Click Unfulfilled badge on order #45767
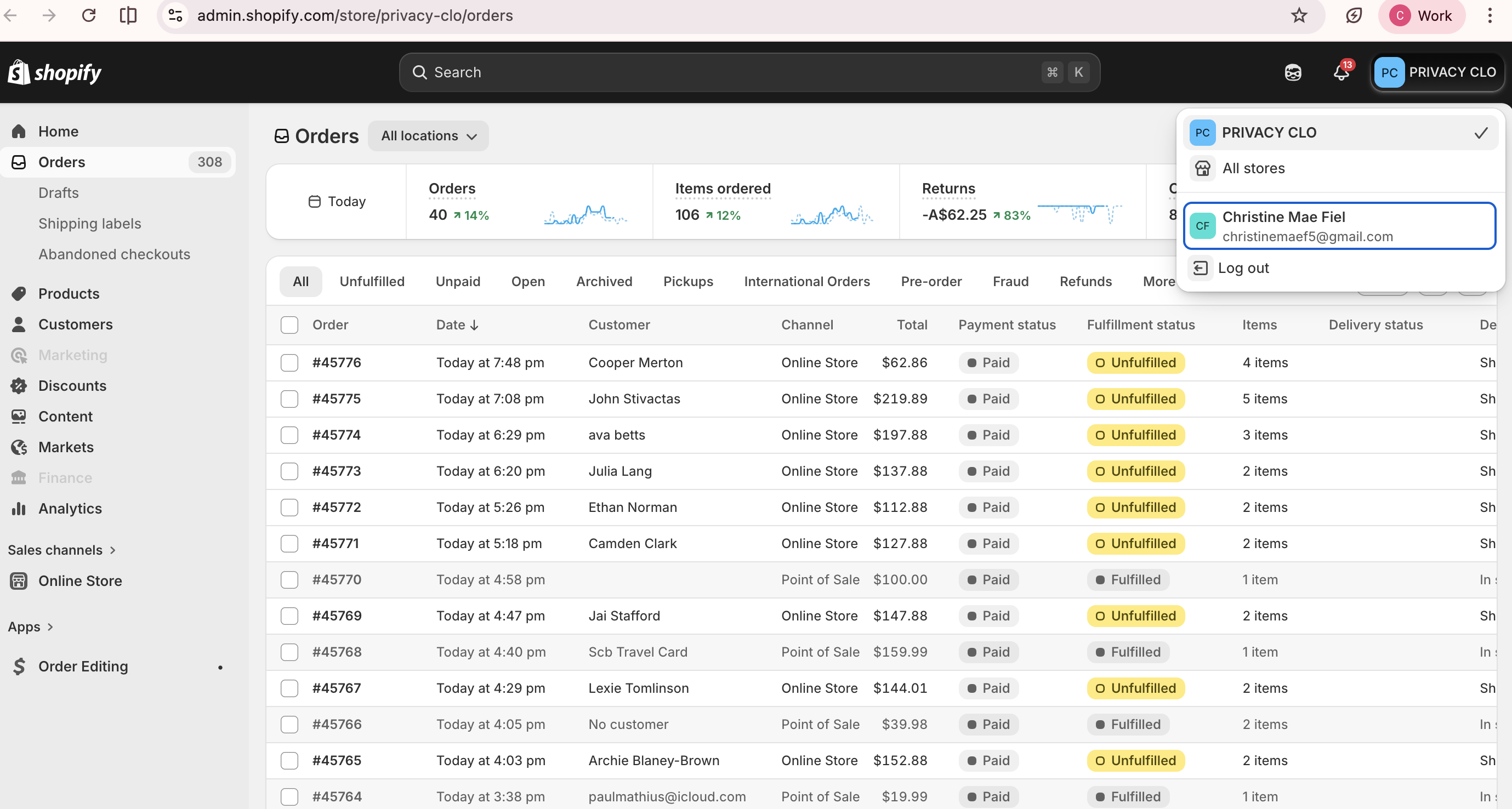Viewport: 1512px width, 809px height. coord(1136,688)
